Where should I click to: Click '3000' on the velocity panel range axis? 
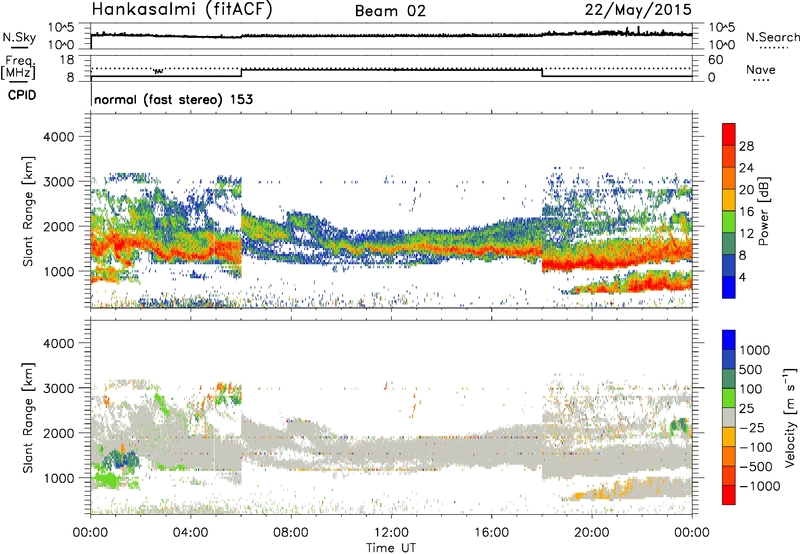click(58, 388)
